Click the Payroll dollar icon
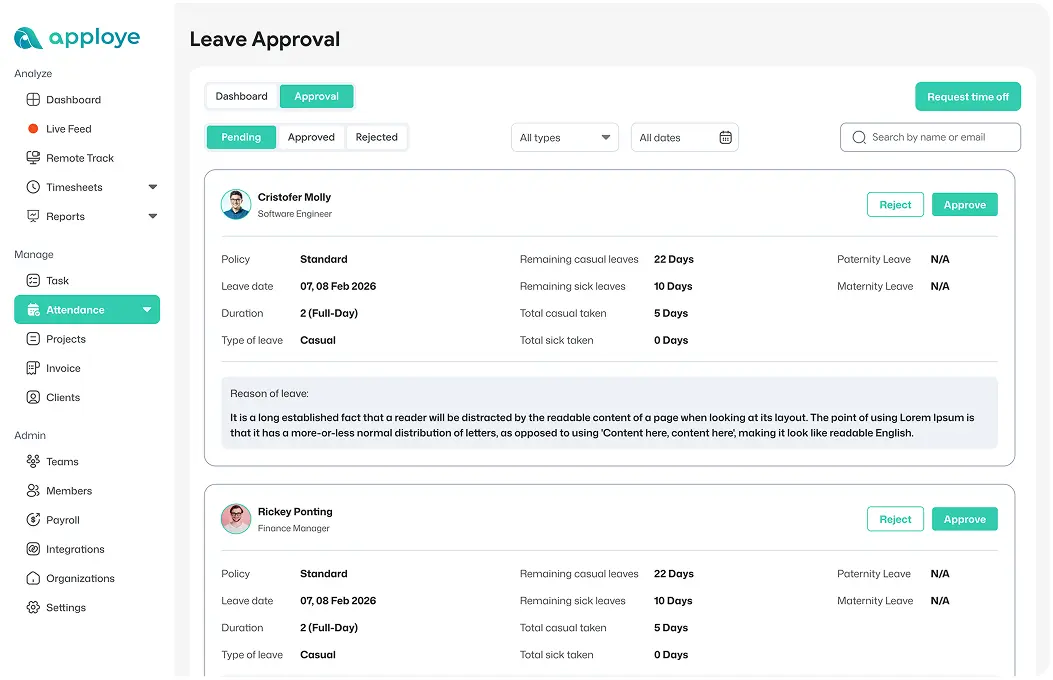1053x680 pixels. pyautogui.click(x=33, y=520)
